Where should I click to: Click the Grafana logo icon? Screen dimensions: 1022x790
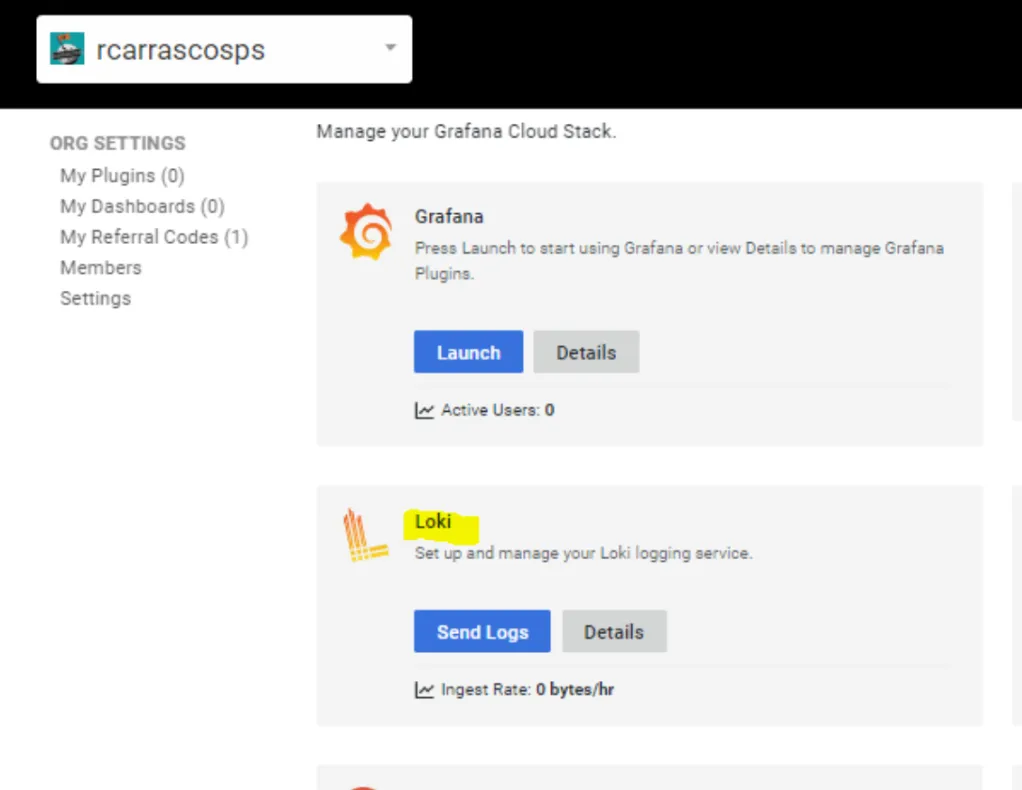click(366, 231)
